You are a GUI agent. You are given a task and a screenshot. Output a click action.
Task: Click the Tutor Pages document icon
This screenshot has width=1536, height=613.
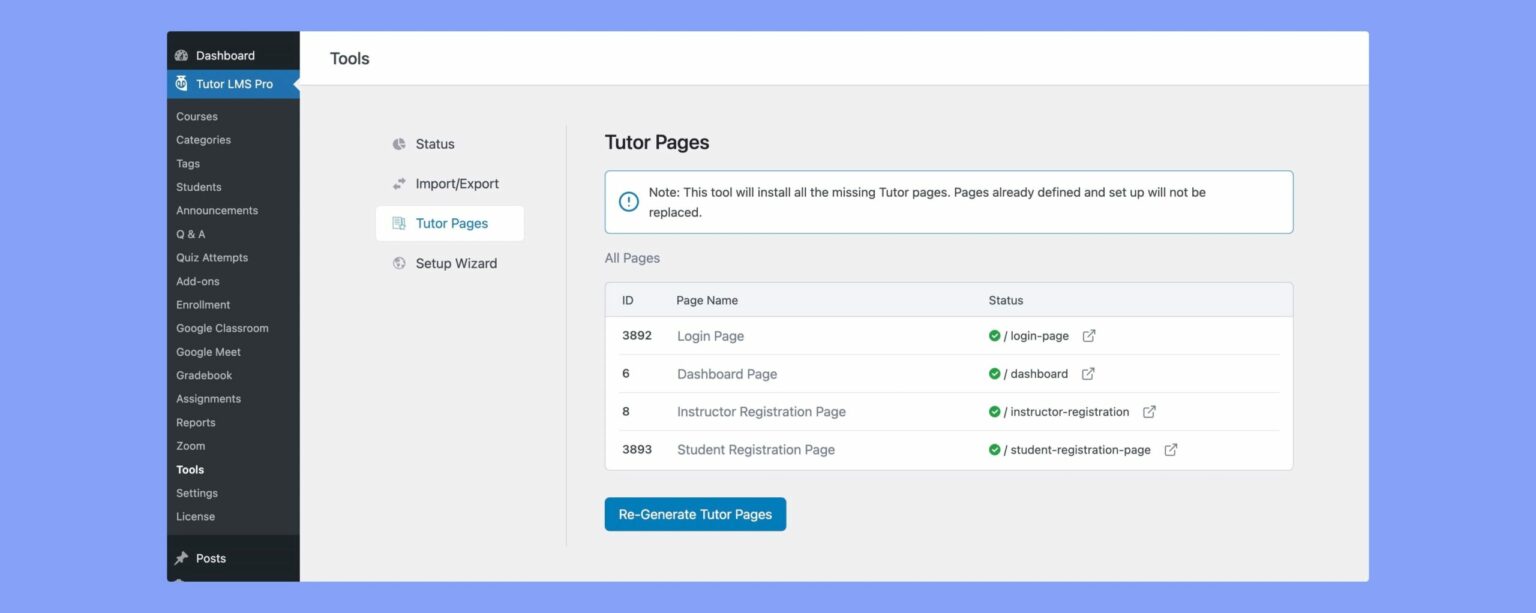399,223
